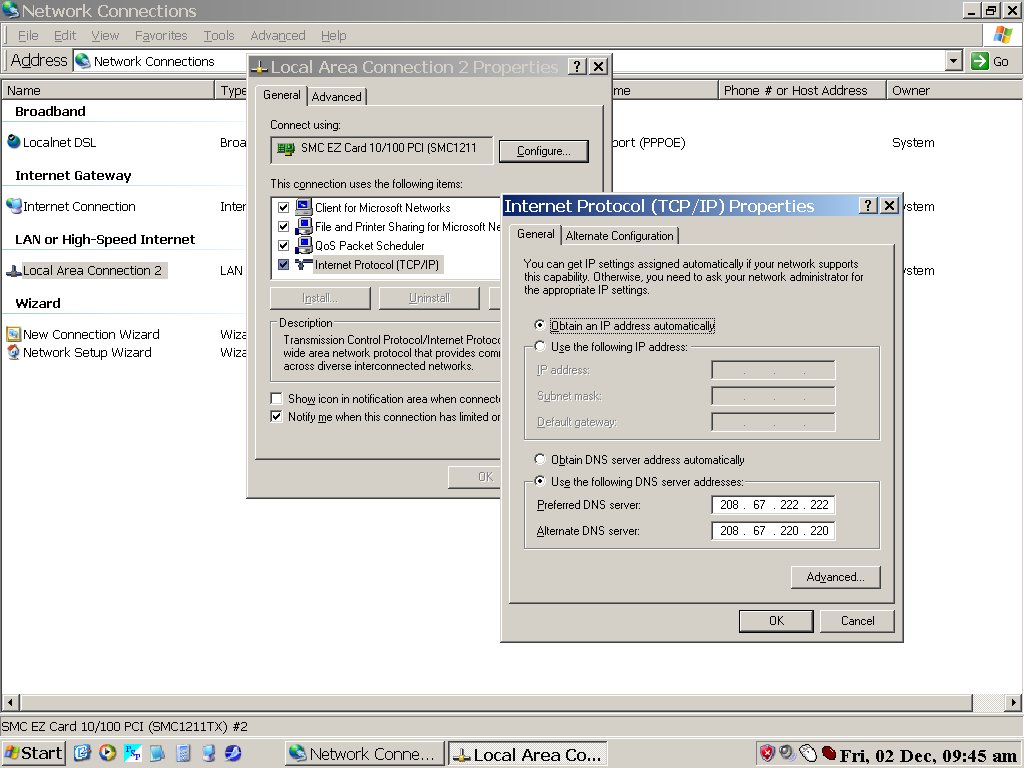Cancel the TCP/IP Properties dialog
The image size is (1024, 768).
[857, 620]
